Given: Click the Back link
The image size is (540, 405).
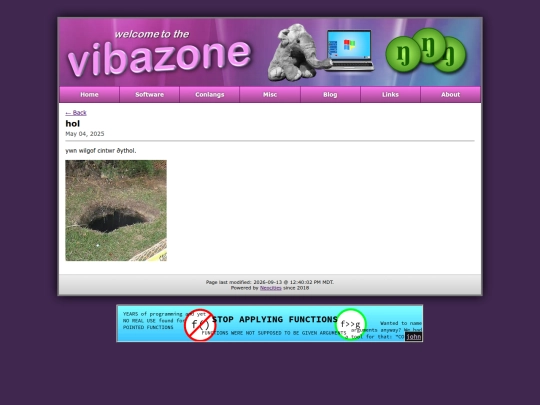Looking at the screenshot, I should (x=76, y=113).
